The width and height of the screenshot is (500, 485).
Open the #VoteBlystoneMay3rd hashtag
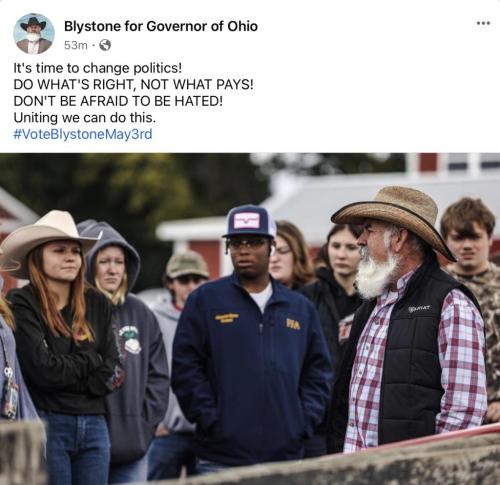click(x=83, y=134)
